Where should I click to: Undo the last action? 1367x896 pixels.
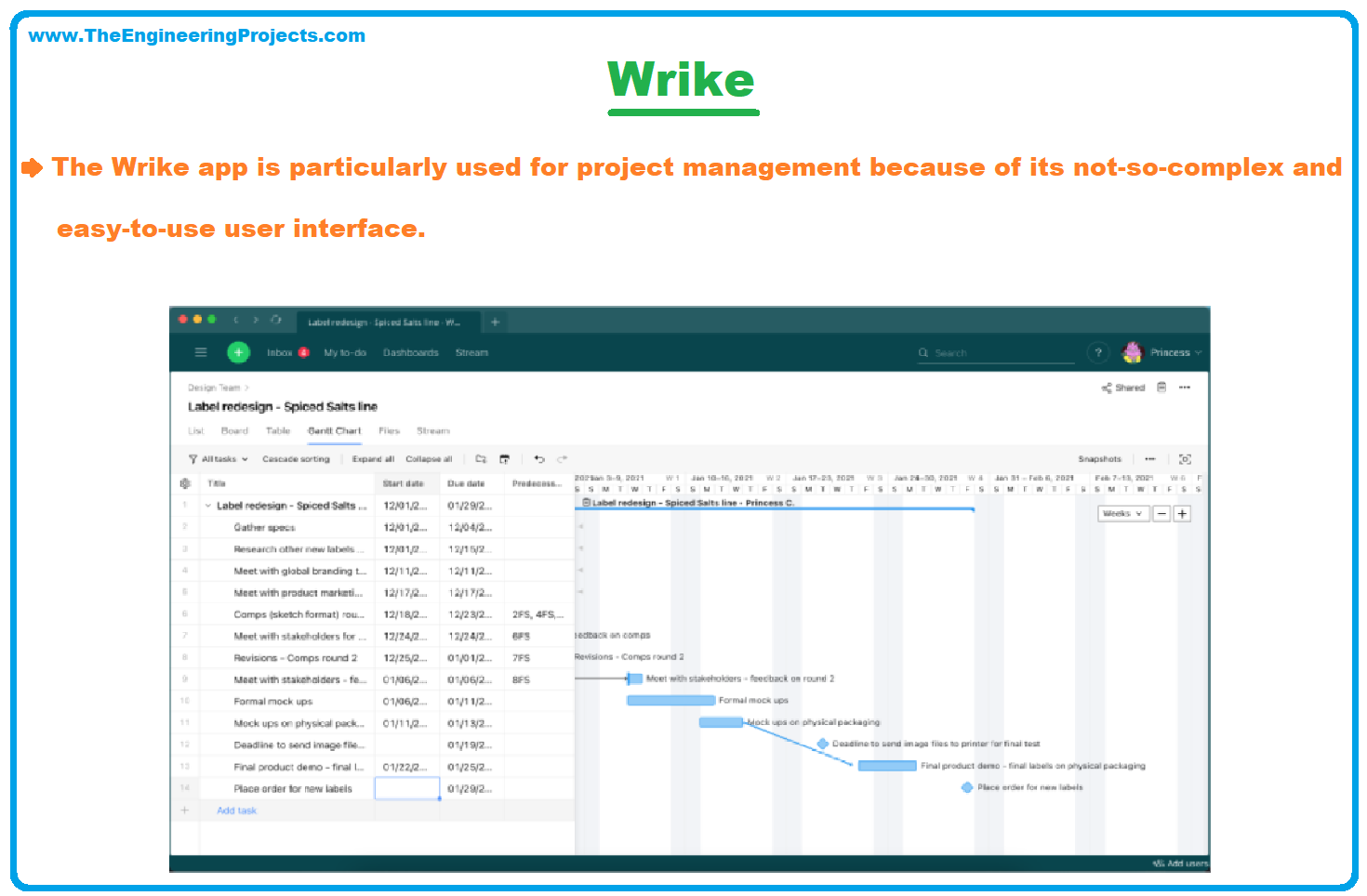[539, 459]
